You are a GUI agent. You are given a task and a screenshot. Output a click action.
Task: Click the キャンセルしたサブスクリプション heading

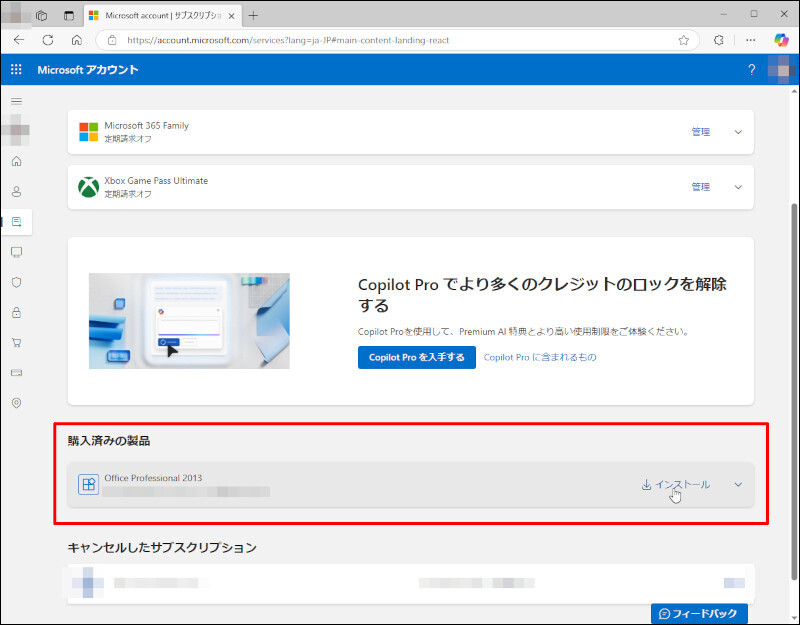[x=162, y=547]
